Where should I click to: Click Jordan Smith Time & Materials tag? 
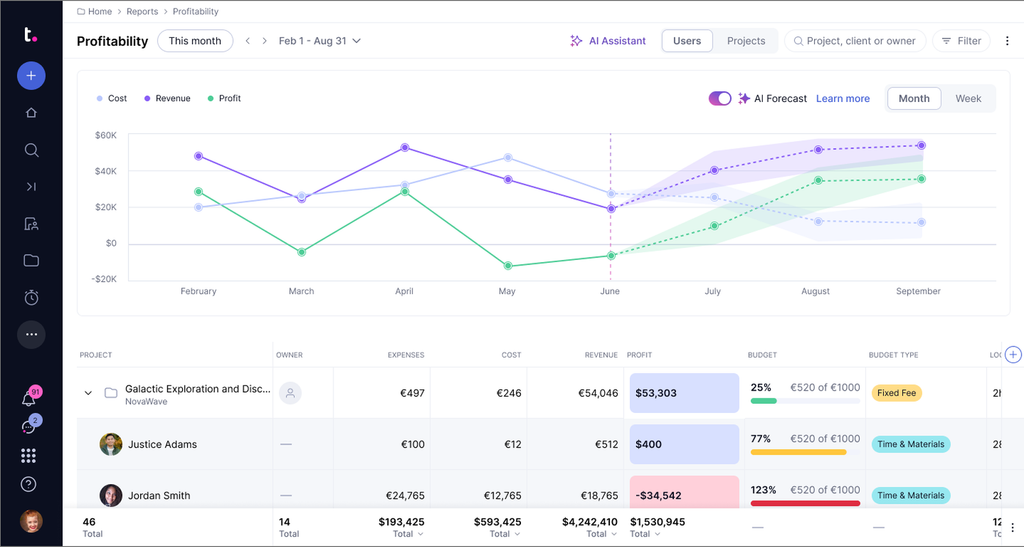click(910, 495)
